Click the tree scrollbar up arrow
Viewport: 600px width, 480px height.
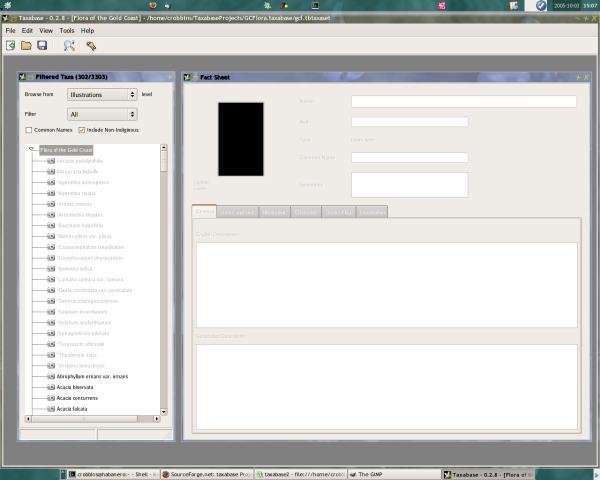[164, 147]
